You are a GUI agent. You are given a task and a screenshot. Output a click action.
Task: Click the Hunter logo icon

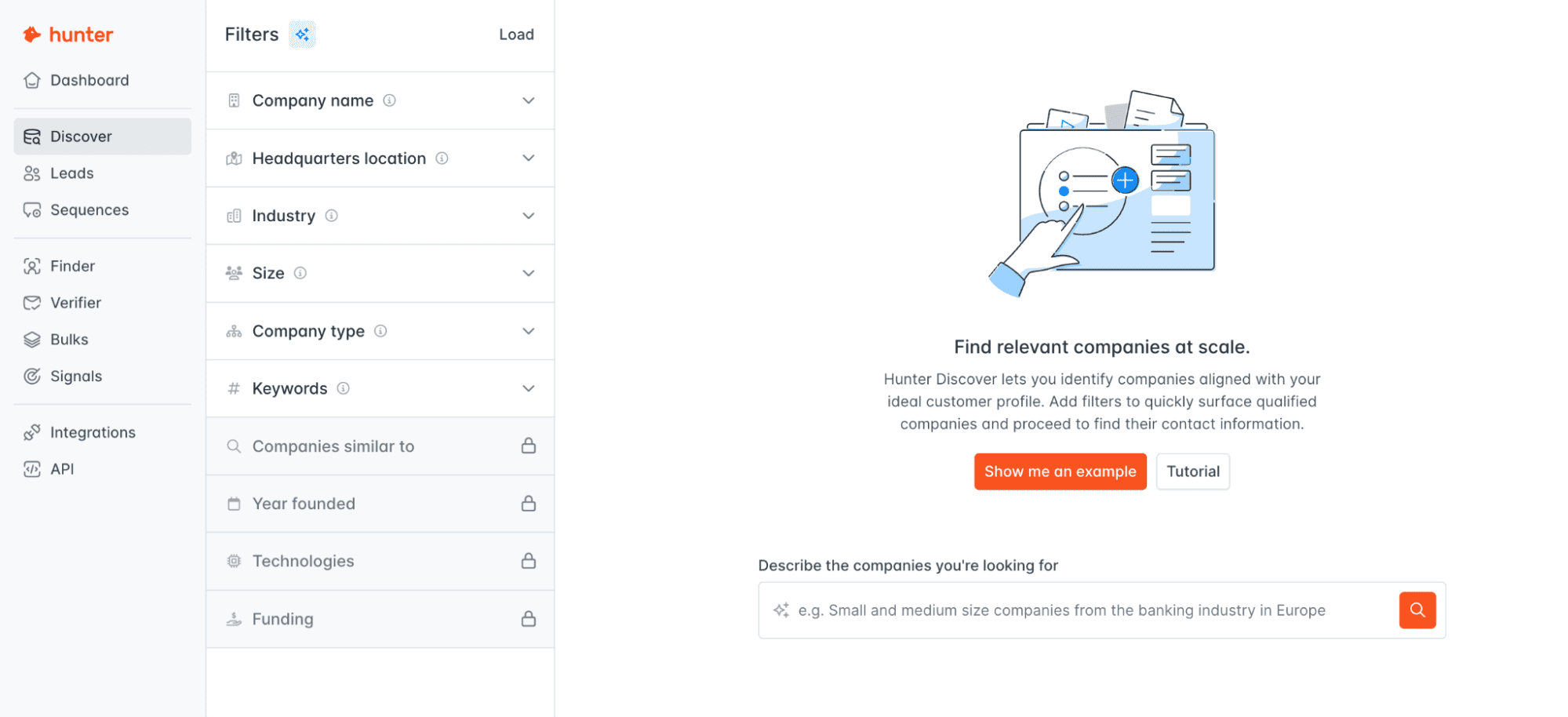[31, 35]
